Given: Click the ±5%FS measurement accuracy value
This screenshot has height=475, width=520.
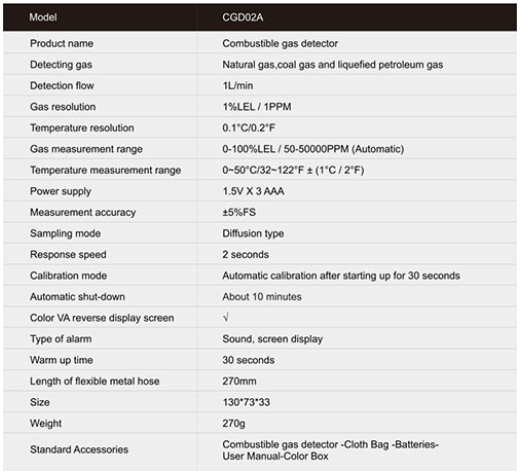Looking at the screenshot, I should [239, 212].
